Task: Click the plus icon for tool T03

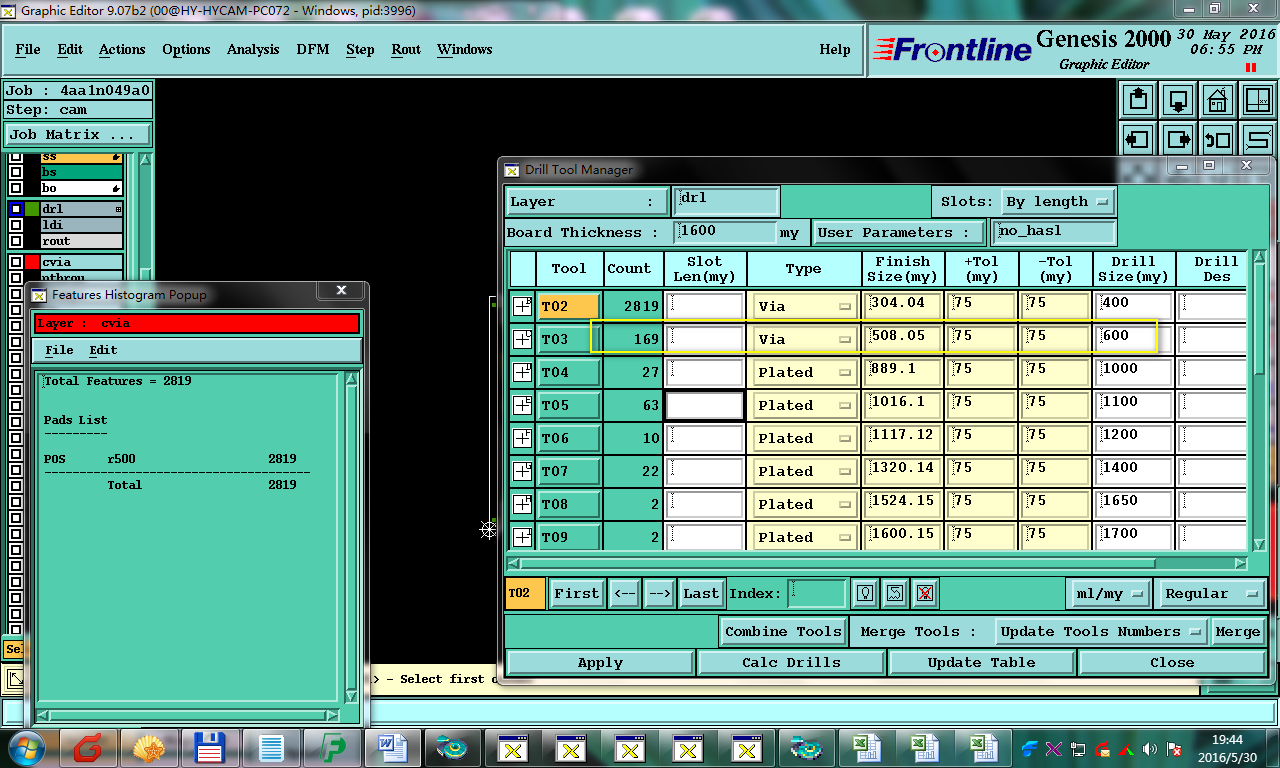Action: pyautogui.click(x=522, y=339)
